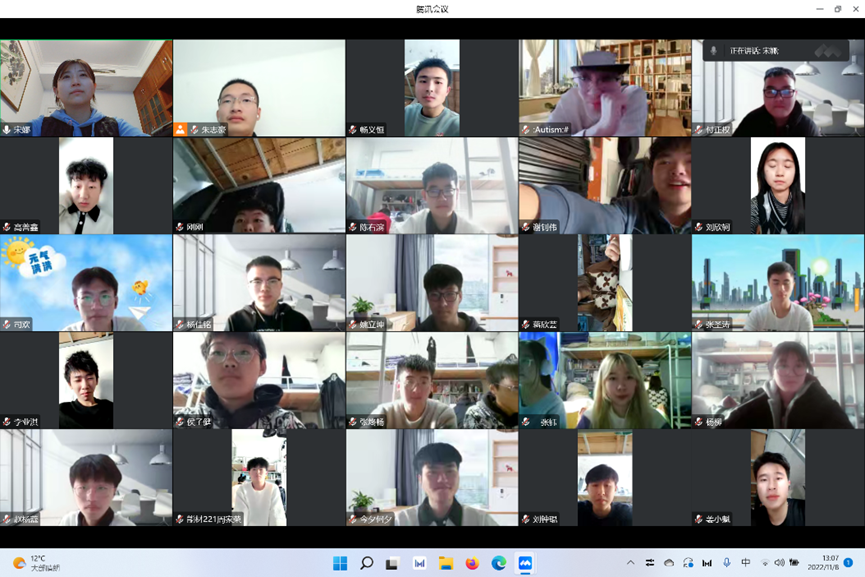Click the 正在讲话 speaking indicator microphone

click(714, 50)
